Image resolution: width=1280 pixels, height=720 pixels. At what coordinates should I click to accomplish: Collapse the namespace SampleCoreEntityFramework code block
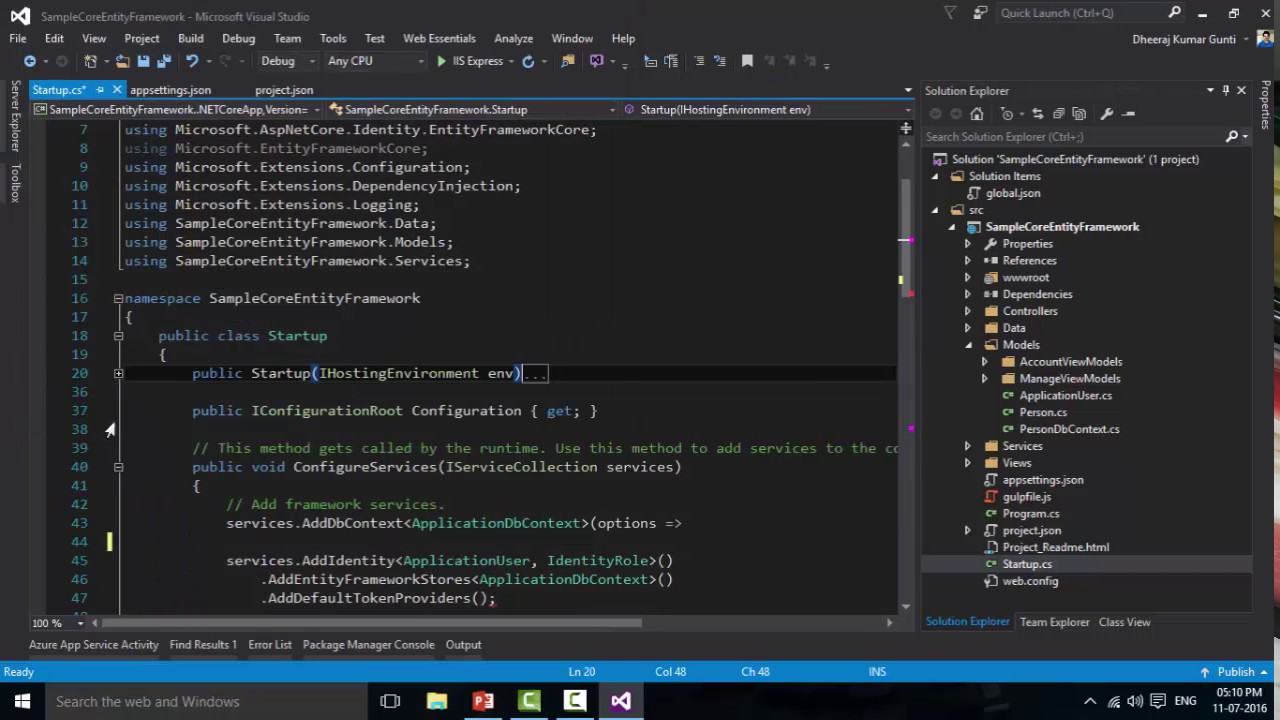coord(118,298)
